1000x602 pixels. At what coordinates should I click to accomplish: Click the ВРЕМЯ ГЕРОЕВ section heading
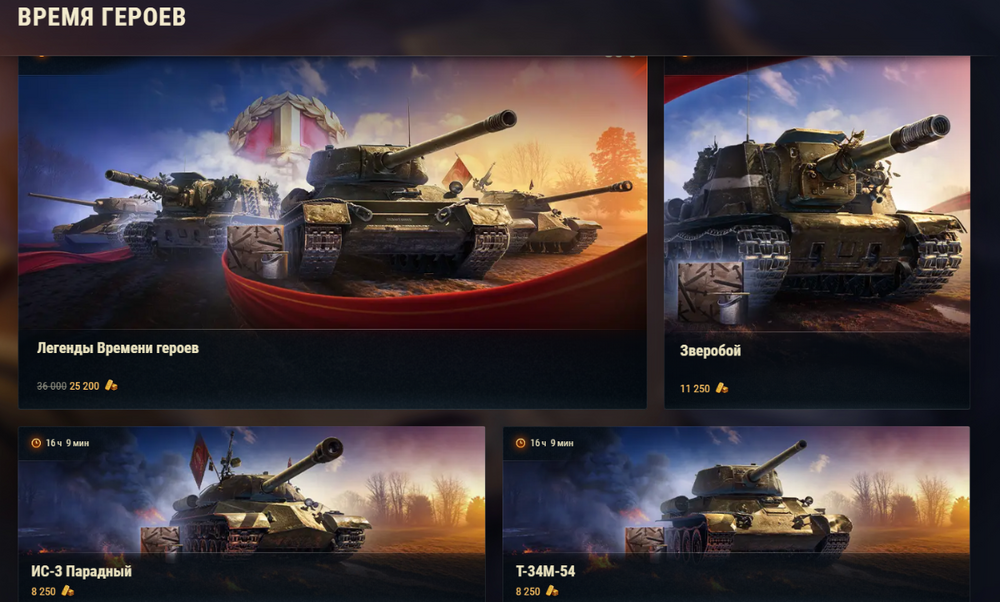pos(101,17)
